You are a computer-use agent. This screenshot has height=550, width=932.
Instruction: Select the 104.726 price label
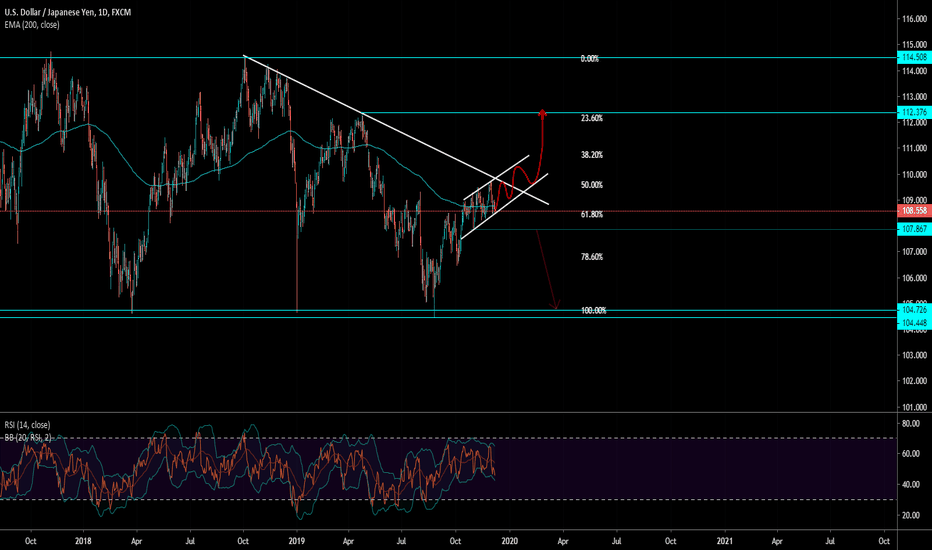tap(909, 312)
